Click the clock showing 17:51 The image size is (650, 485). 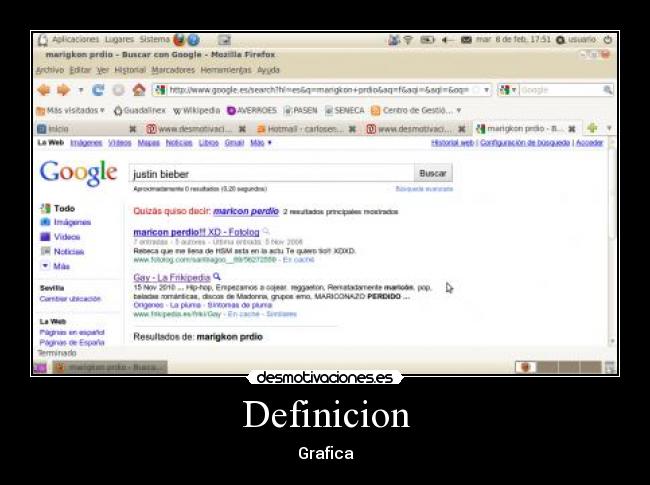pyautogui.click(x=513, y=40)
